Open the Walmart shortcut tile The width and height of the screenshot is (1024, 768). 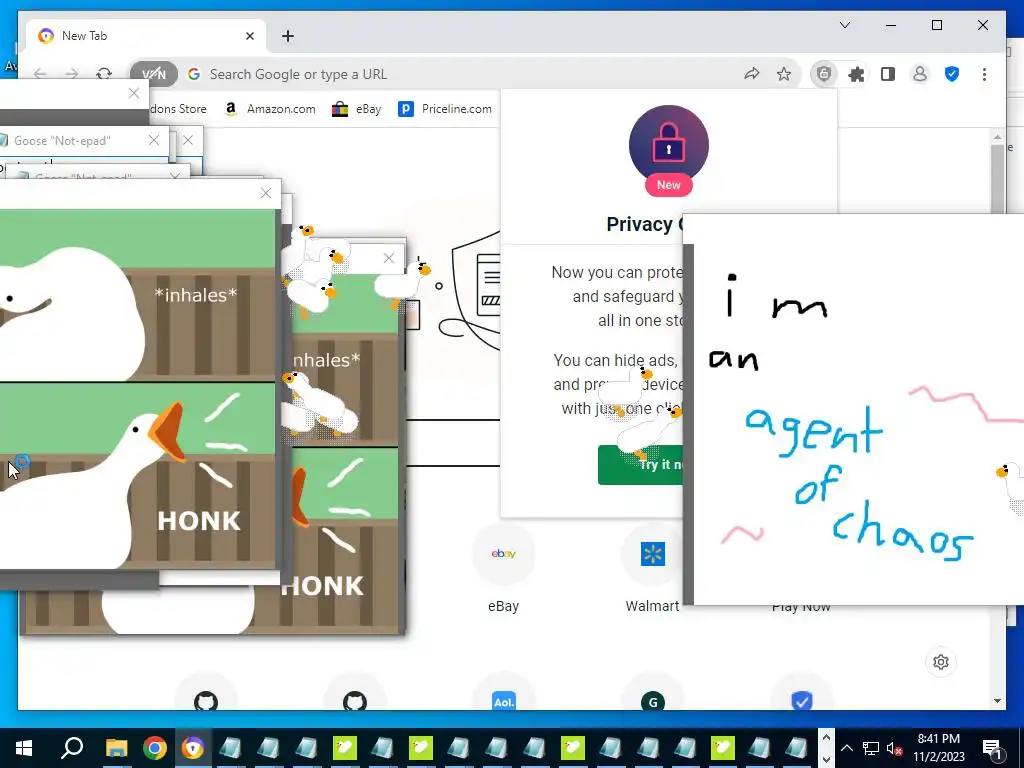(652, 569)
